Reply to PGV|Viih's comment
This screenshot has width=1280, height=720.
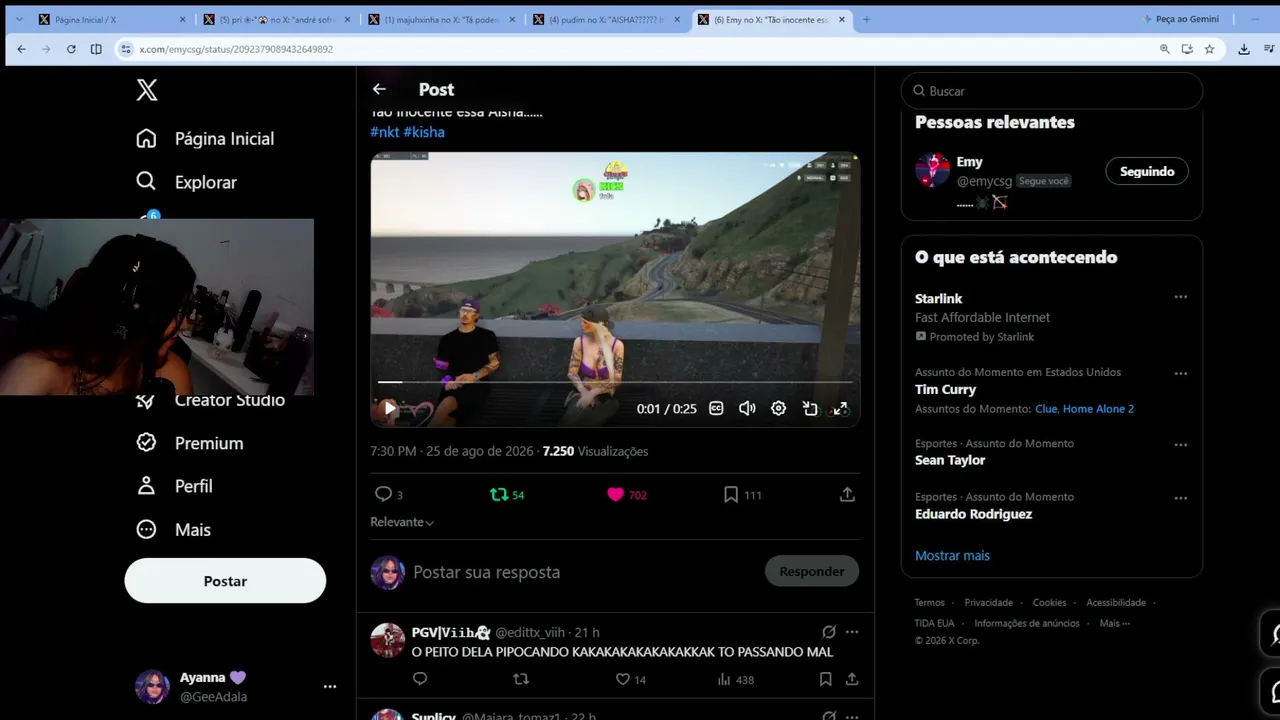420,679
